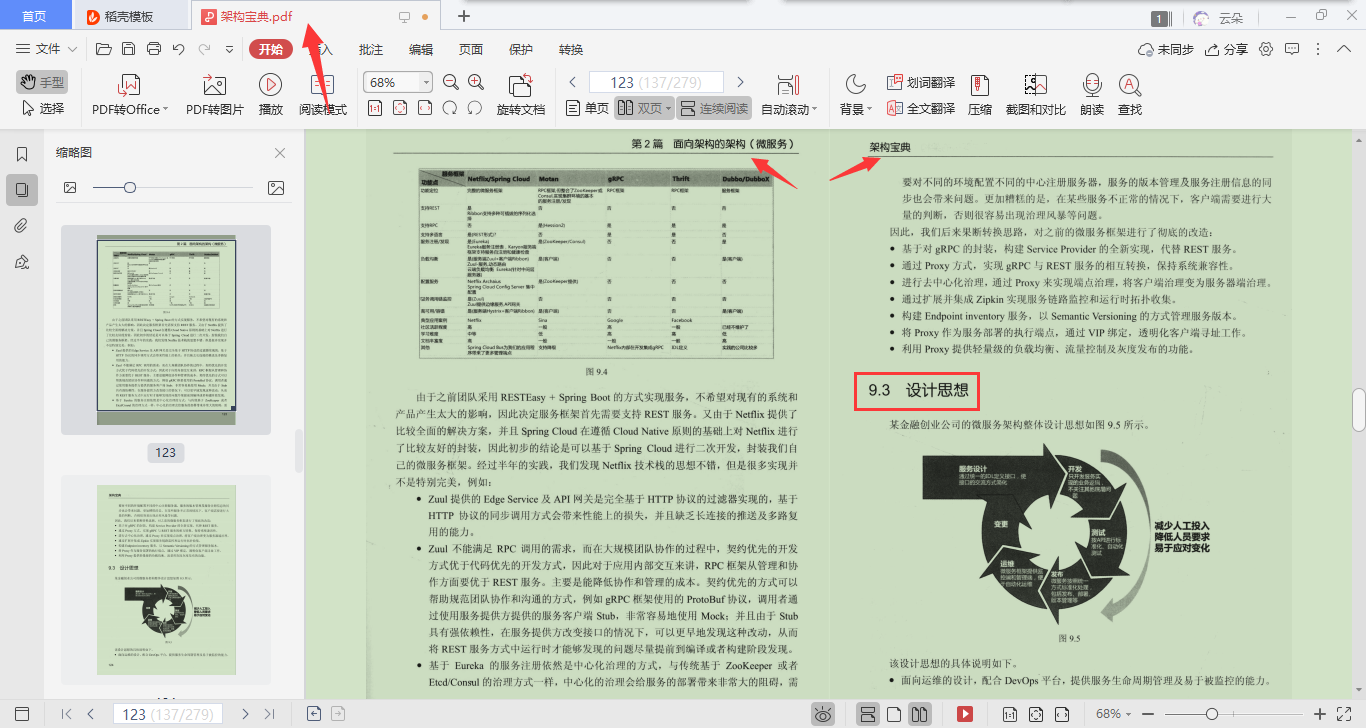This screenshot has width=1366, height=728.
Task: Open the 批注 annotation tab
Action: coord(371,49)
